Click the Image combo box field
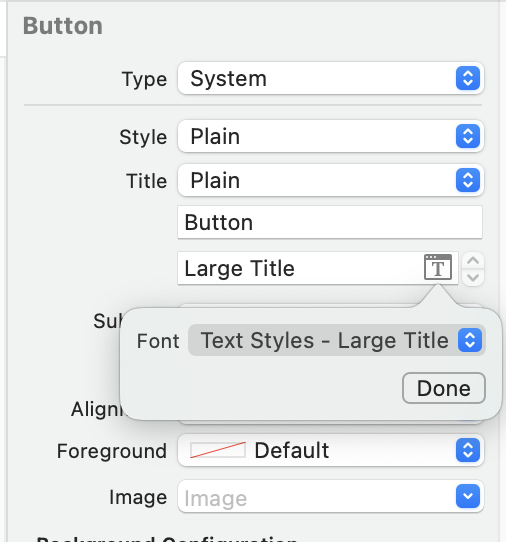 pyautogui.click(x=316, y=497)
